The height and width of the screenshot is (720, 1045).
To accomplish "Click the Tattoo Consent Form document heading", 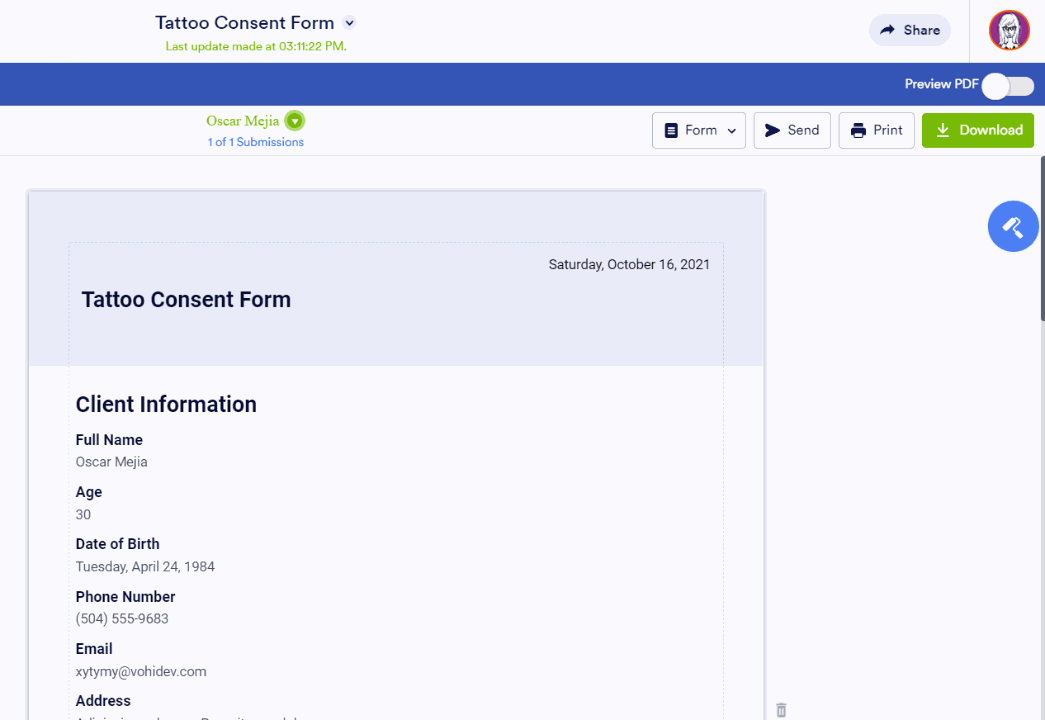I will click(x=186, y=300).
